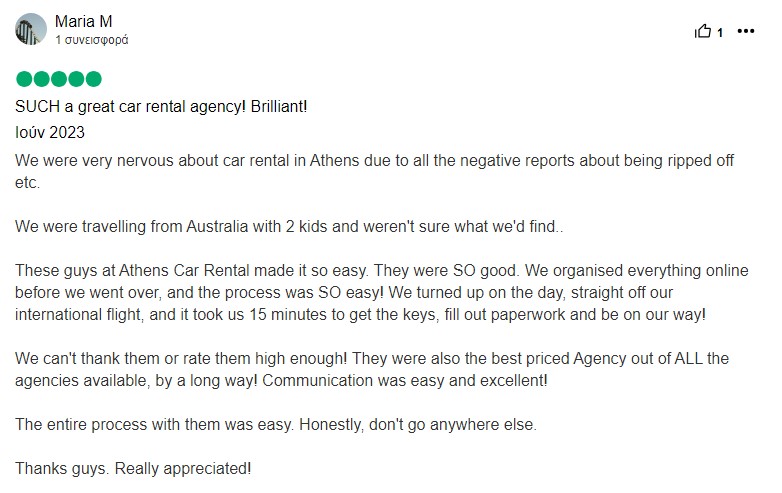Click the first green rating bubble
The image size is (782, 493).
24,79
